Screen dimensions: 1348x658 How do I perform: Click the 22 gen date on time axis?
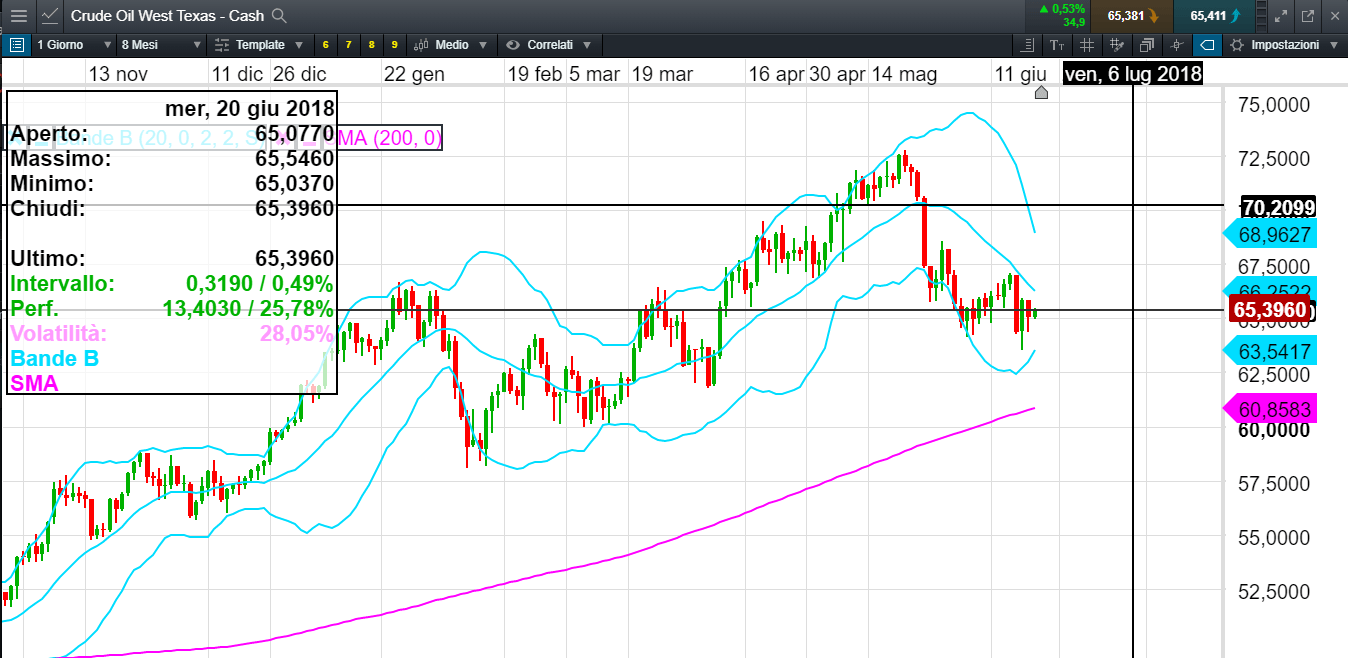[414, 74]
